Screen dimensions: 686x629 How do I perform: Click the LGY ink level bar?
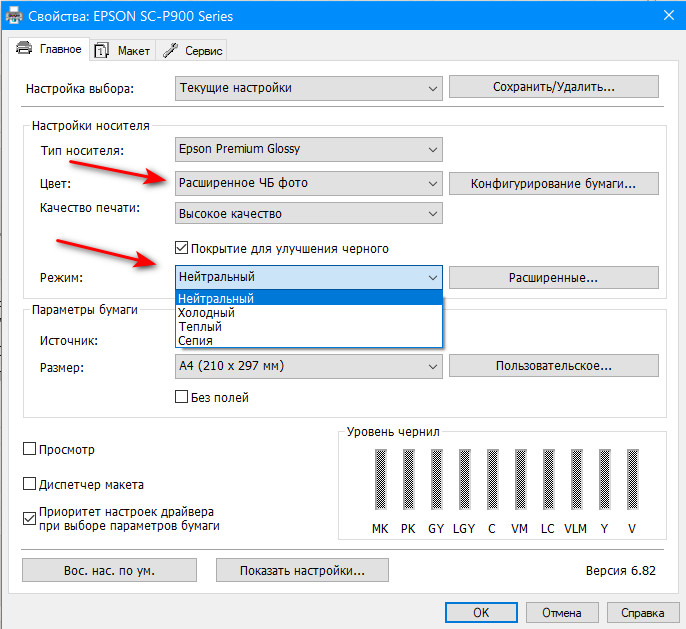[x=465, y=479]
